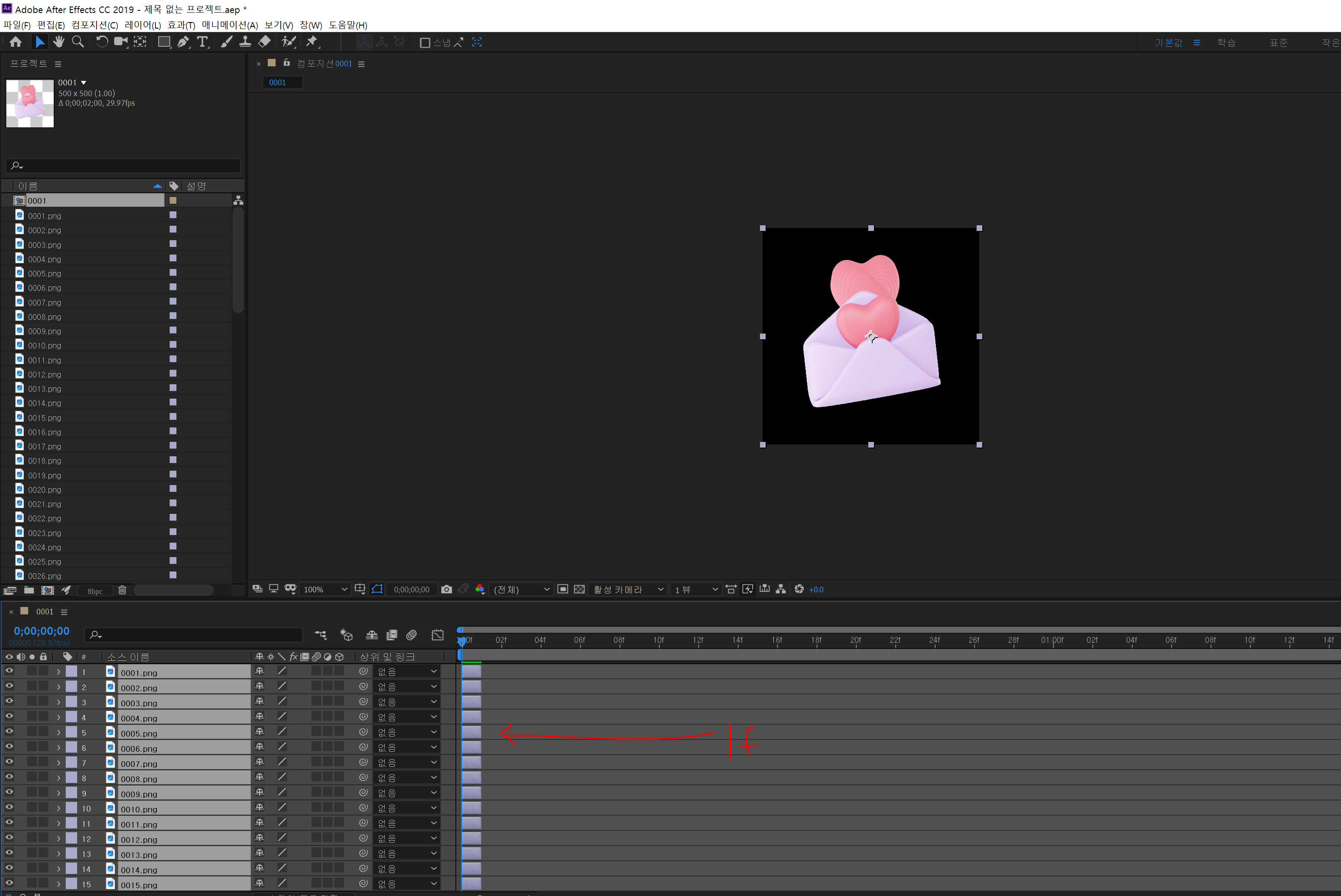The image size is (1341, 896).
Task: Select the Zoom magnifier tool
Action: [78, 42]
